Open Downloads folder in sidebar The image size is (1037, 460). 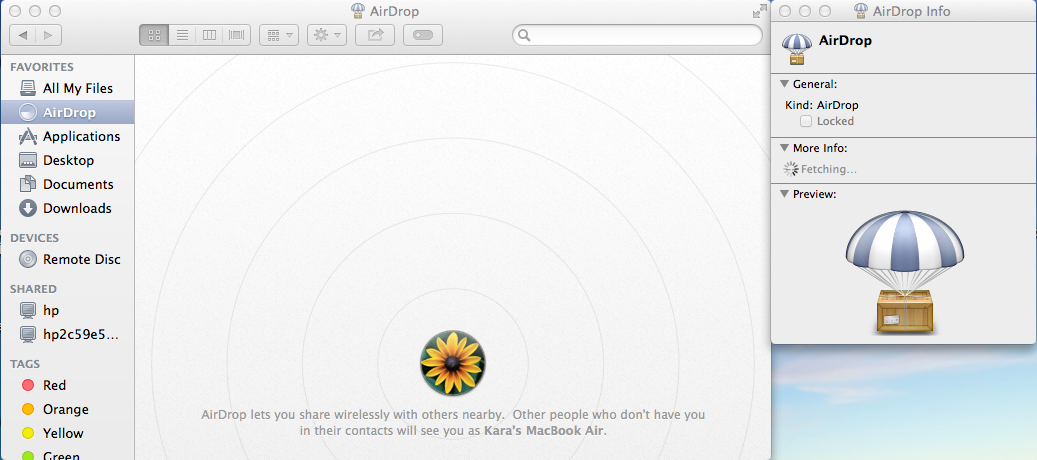67,208
